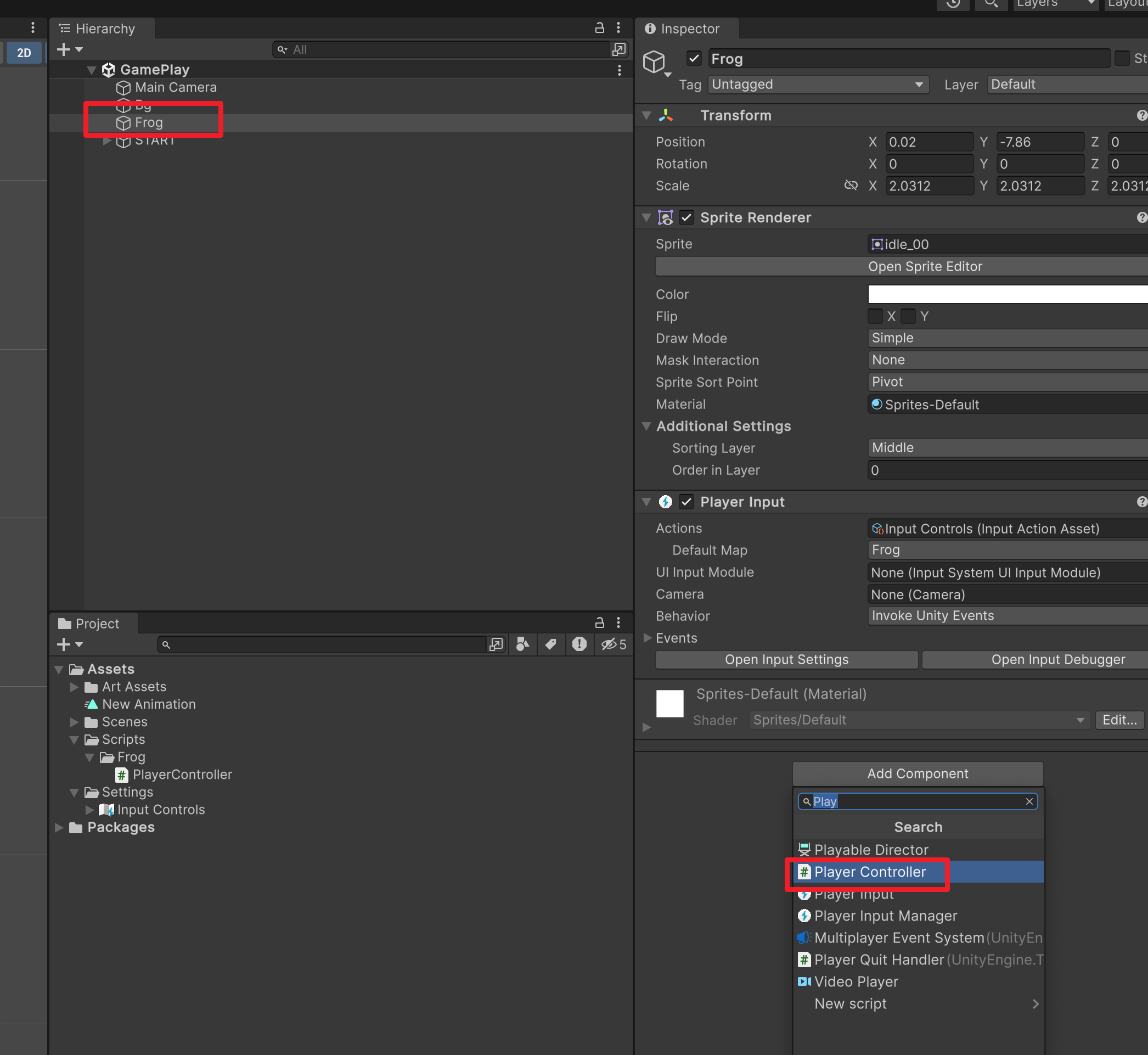This screenshot has height=1055, width=1148.
Task: Toggle the Project panel lock
Action: point(599,622)
